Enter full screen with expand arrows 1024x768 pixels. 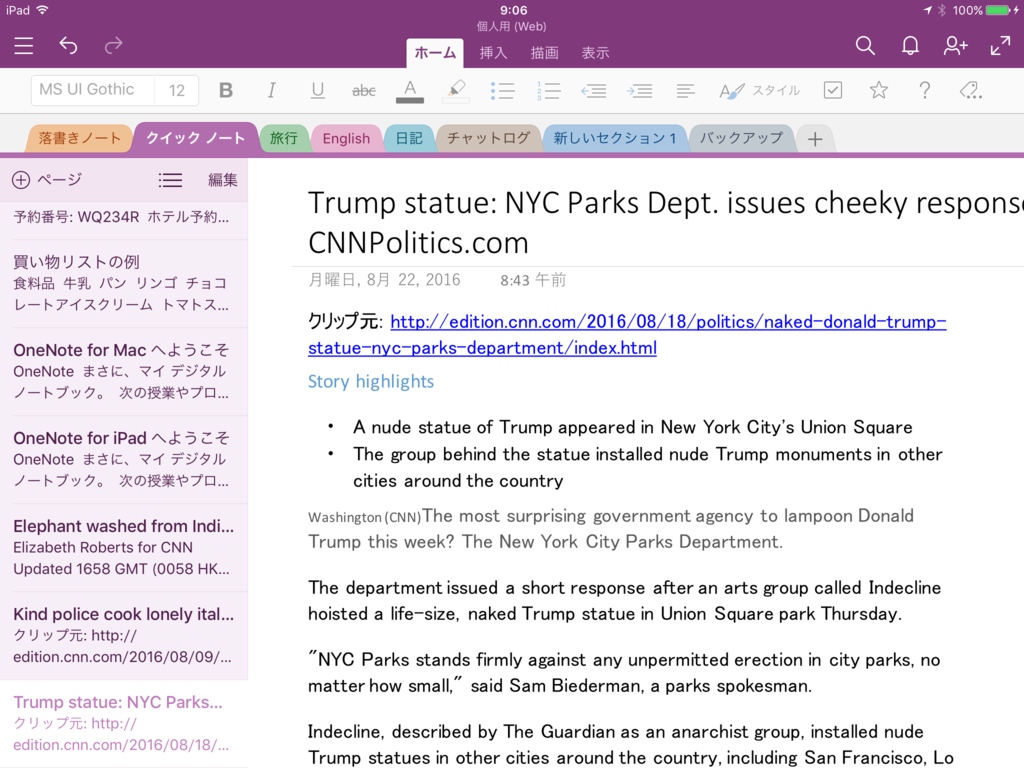coord(1000,45)
